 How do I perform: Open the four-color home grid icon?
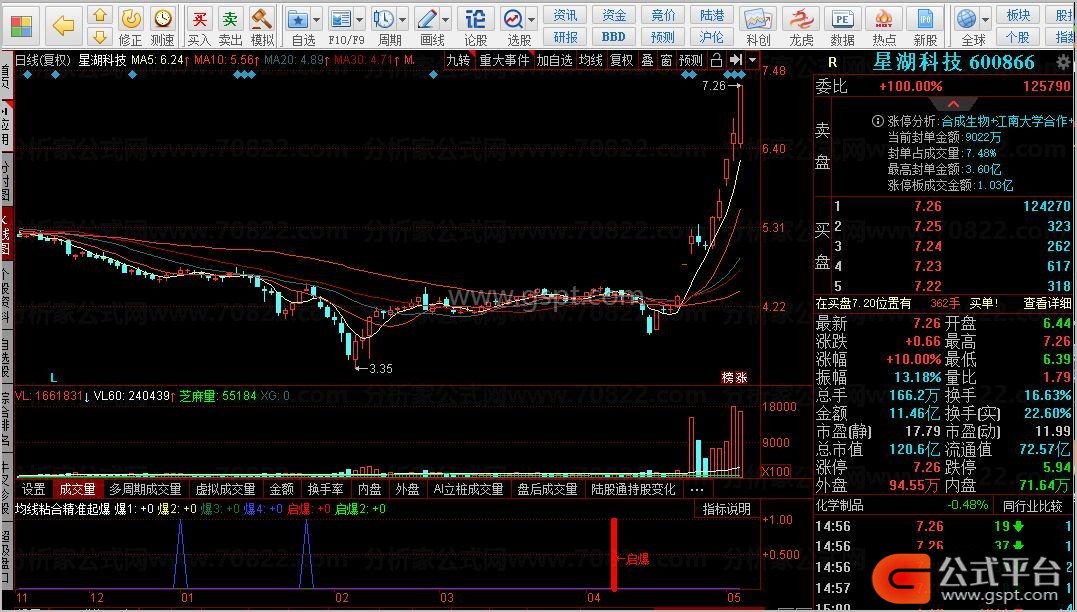(21, 26)
